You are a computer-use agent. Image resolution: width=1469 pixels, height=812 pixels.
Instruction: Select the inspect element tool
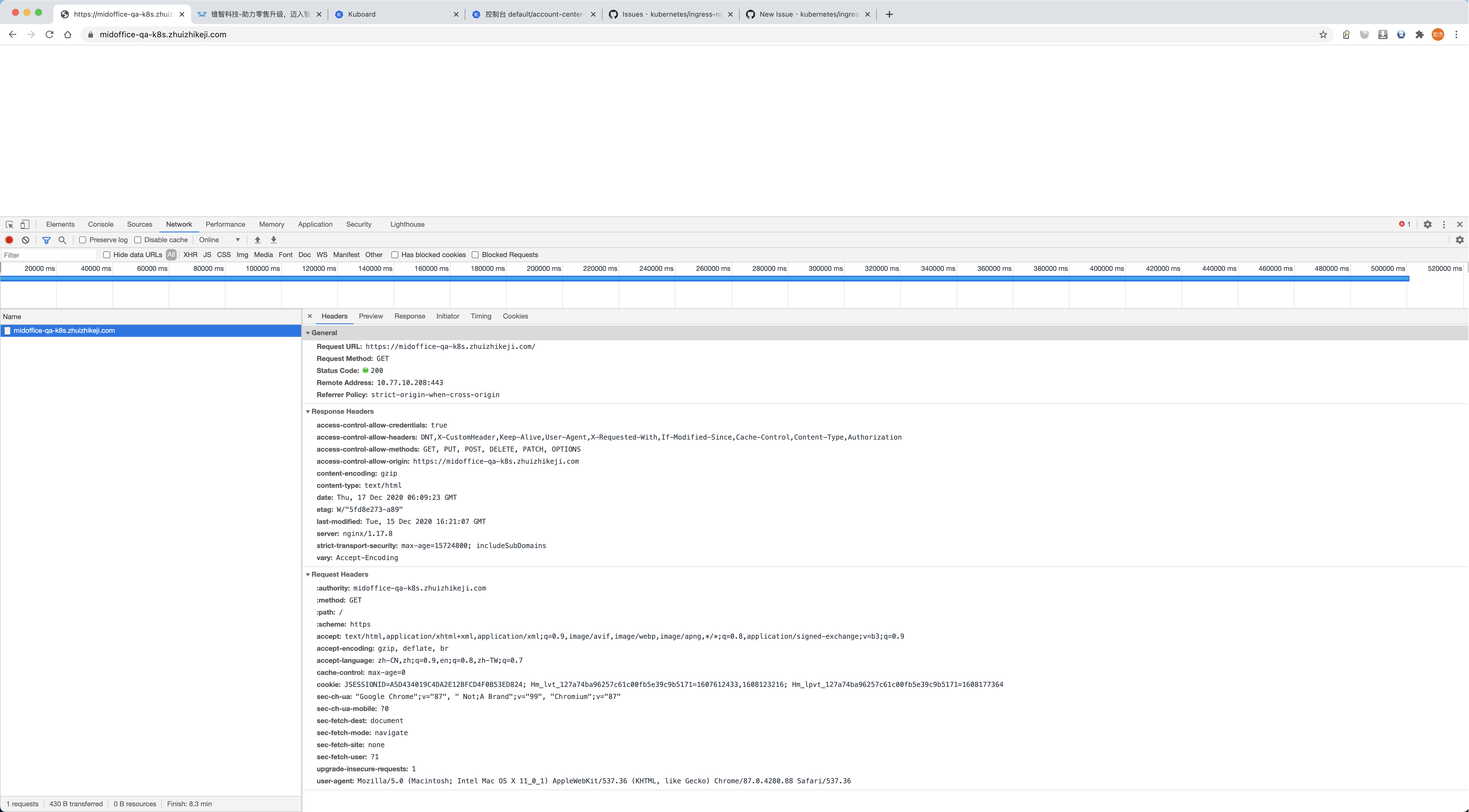point(9,224)
